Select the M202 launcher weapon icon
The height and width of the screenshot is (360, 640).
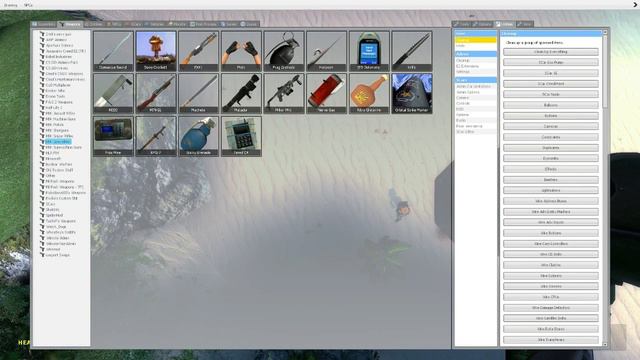click(113, 93)
